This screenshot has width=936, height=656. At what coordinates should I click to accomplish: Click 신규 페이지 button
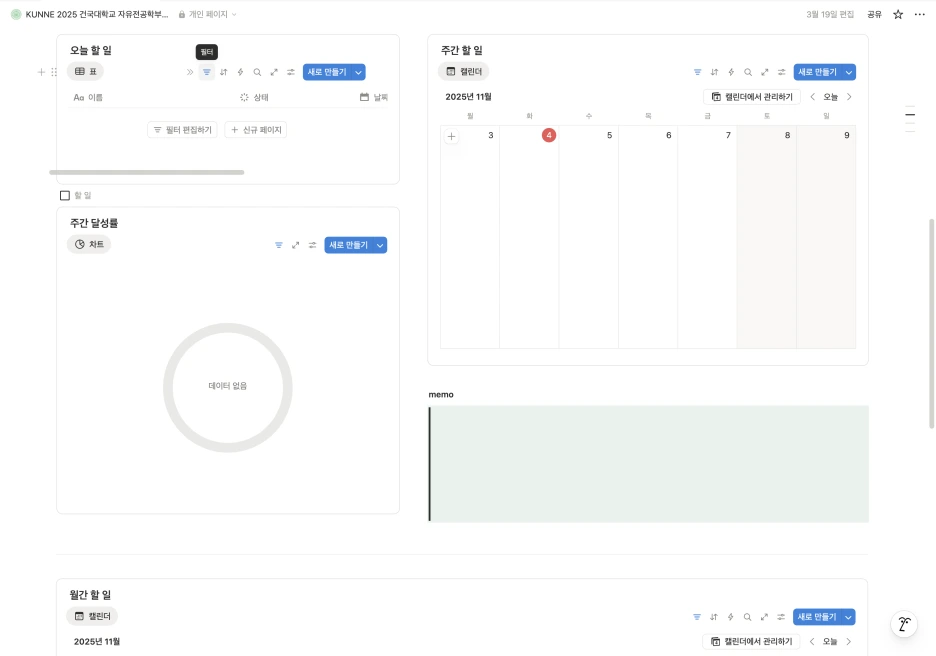(x=255, y=130)
